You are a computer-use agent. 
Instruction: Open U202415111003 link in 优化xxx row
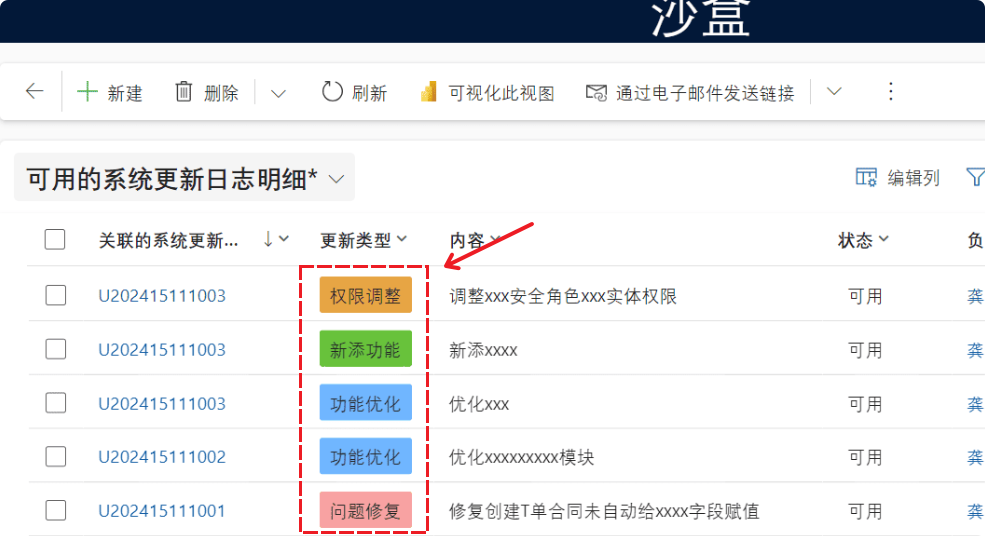[x=161, y=403]
